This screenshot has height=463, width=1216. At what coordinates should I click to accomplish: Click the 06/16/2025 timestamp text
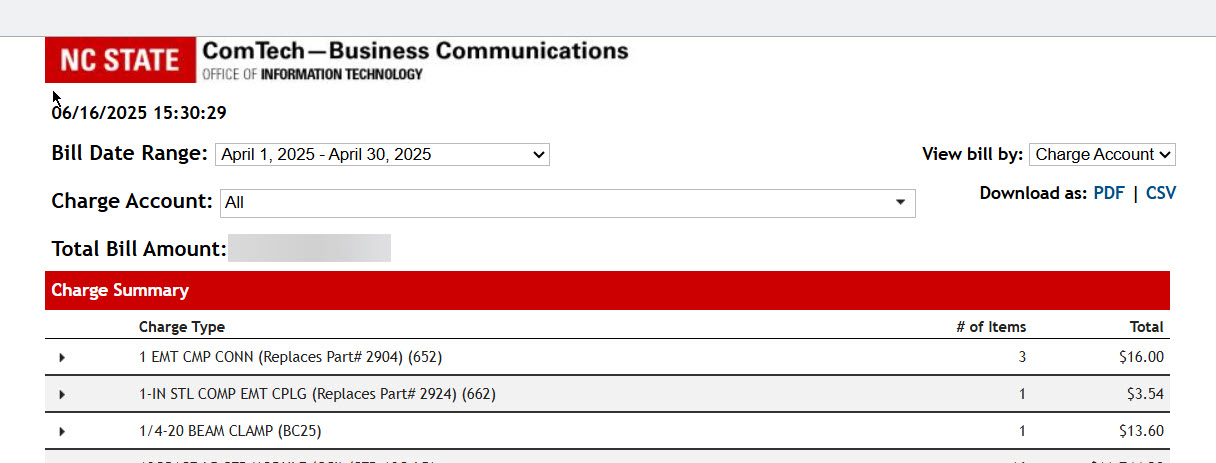(139, 113)
